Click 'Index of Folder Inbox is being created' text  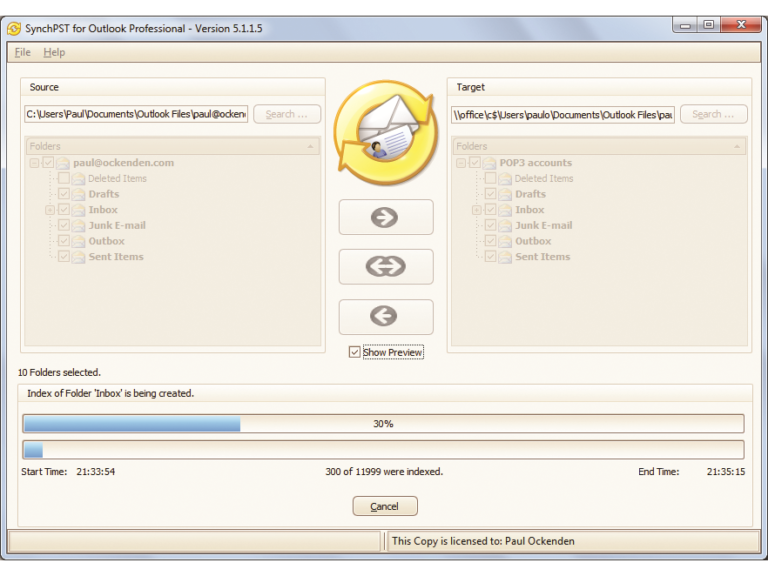pos(111,393)
